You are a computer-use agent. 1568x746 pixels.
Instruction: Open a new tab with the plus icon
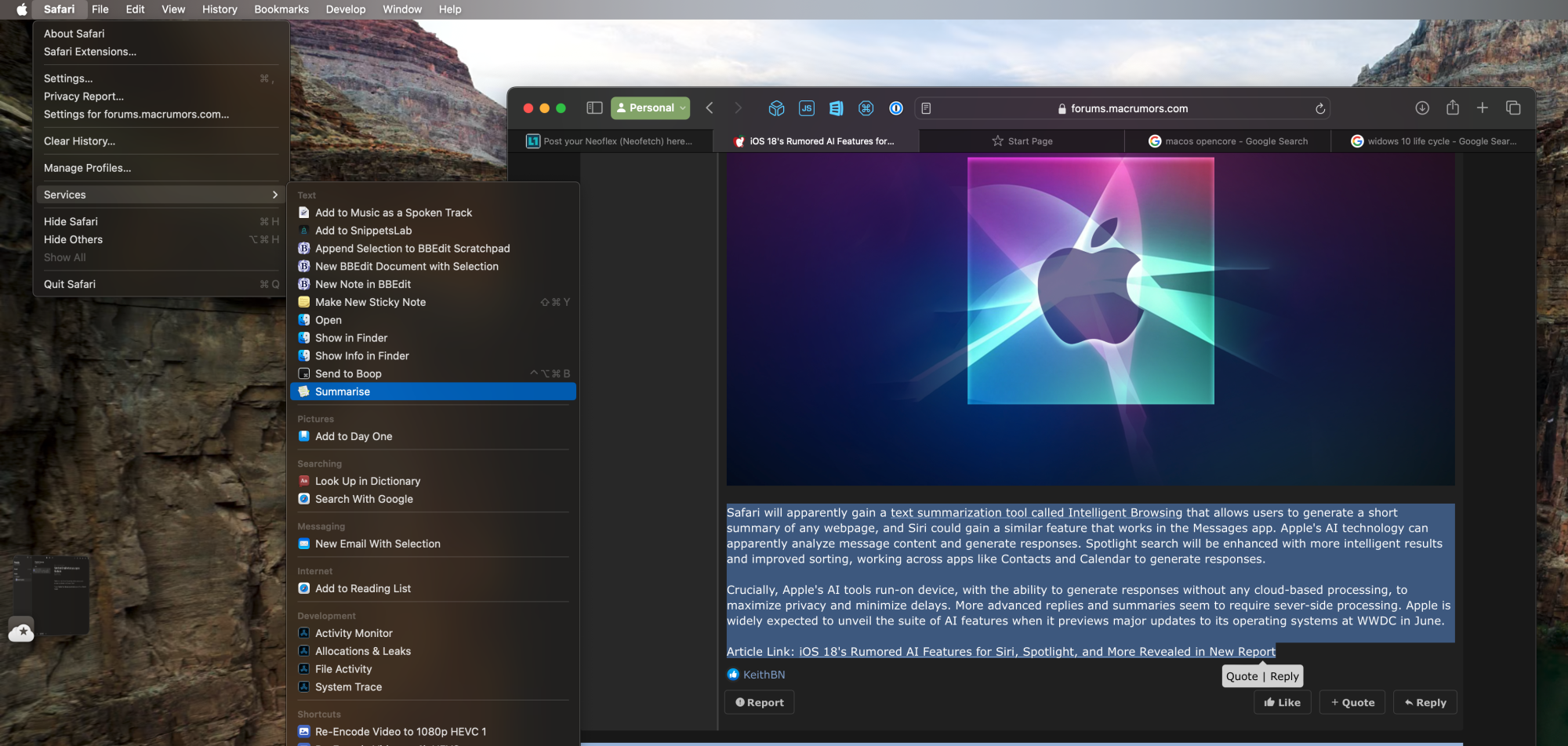click(1483, 108)
